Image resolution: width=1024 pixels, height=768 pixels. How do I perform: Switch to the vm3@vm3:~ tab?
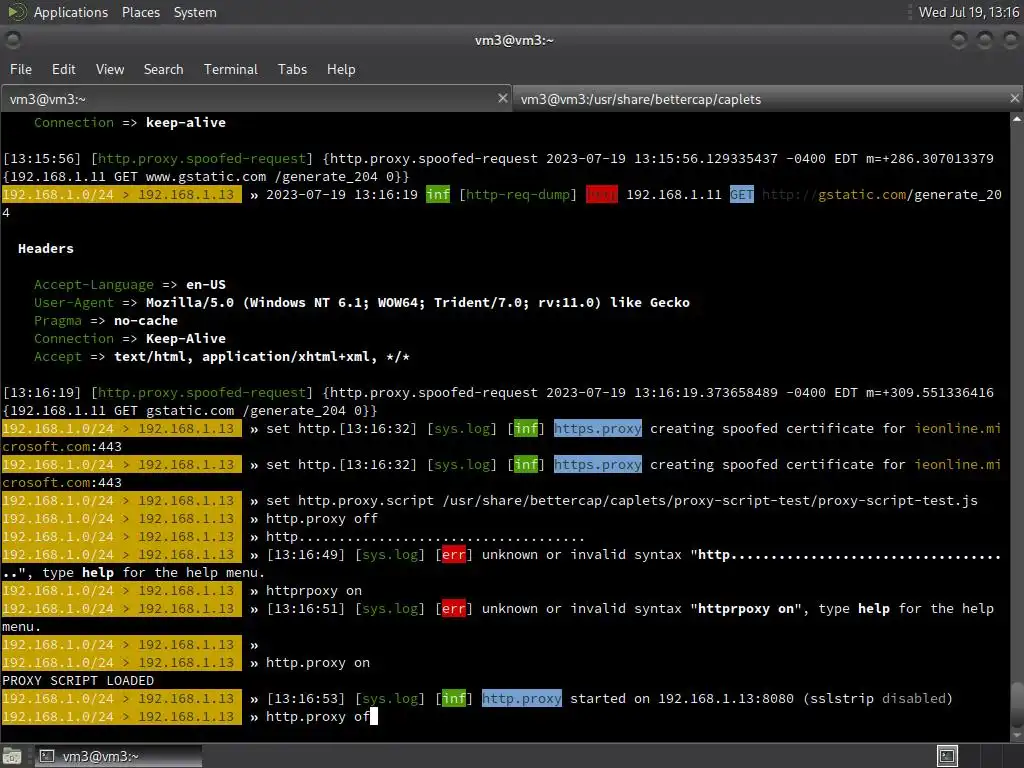(x=256, y=99)
